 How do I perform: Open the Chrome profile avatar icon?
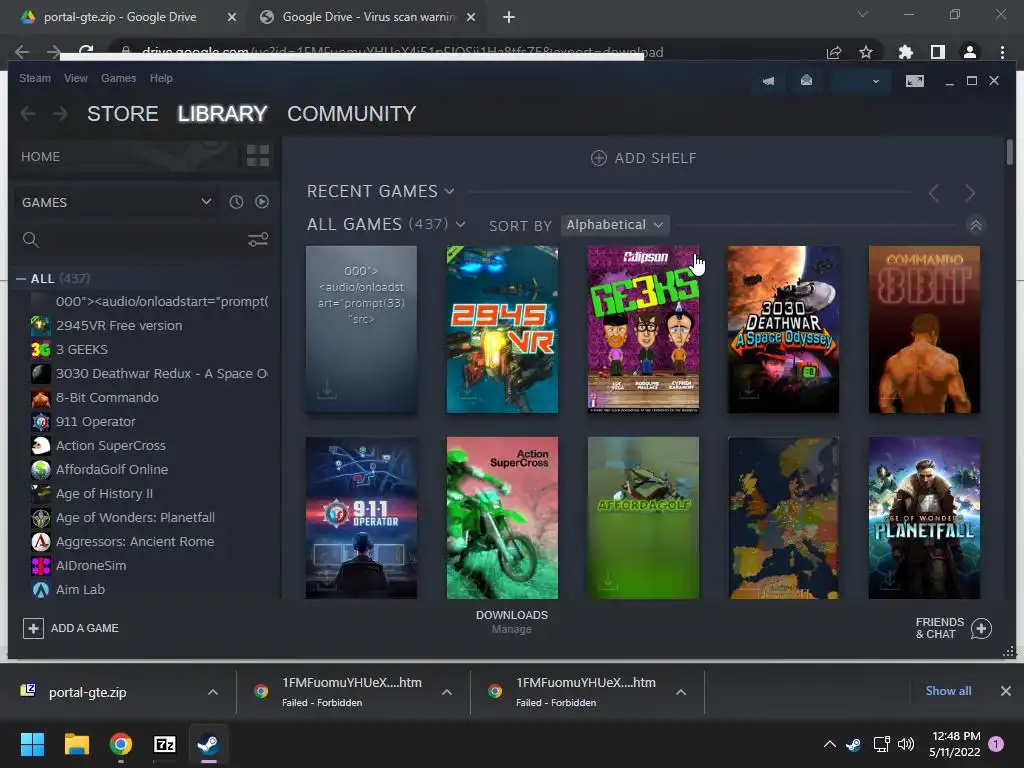click(970, 52)
